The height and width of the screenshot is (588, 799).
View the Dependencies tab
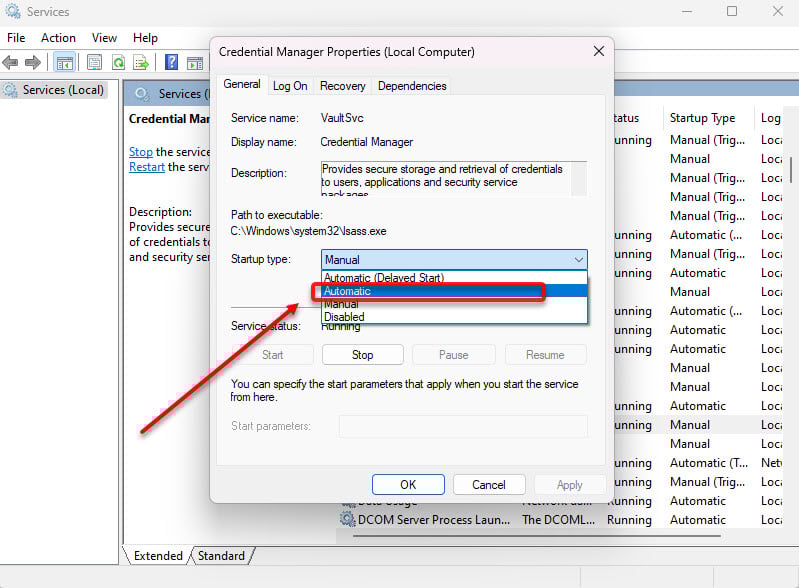click(412, 86)
